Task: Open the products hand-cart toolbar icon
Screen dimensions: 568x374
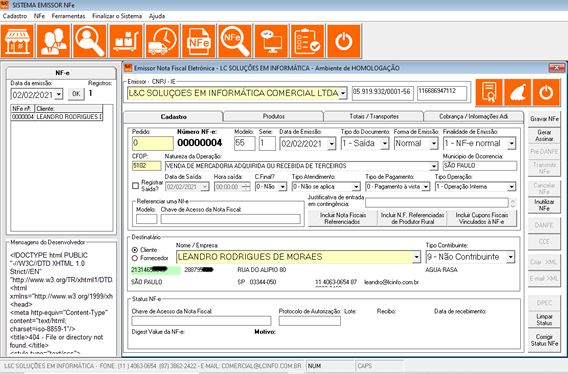Action: (x=126, y=41)
